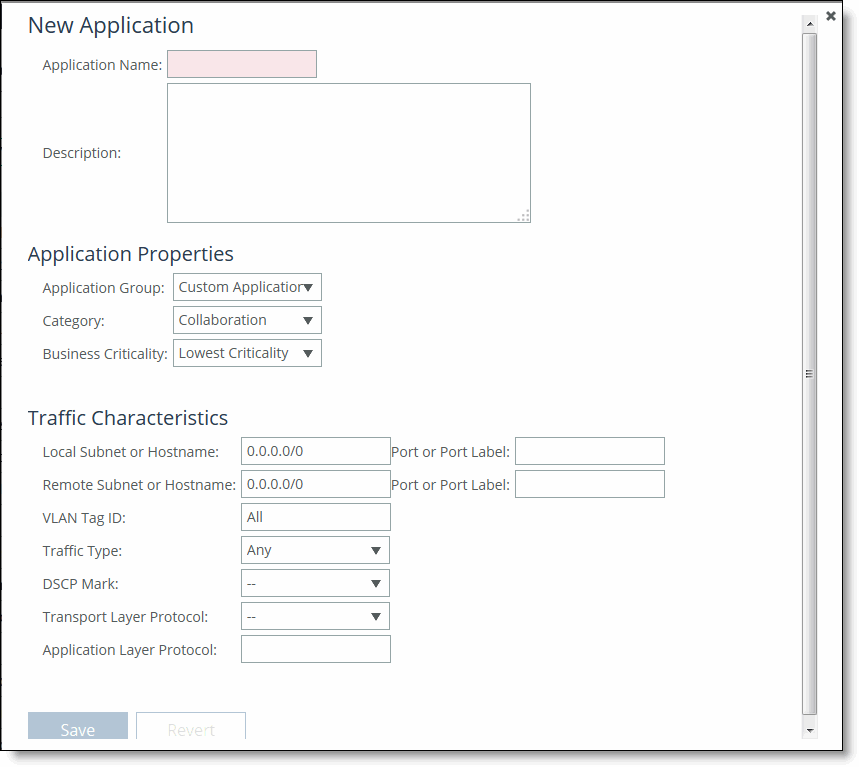859x767 pixels.
Task: Open the Transport Layer Protocol dropdown
Action: pyautogui.click(x=315, y=617)
